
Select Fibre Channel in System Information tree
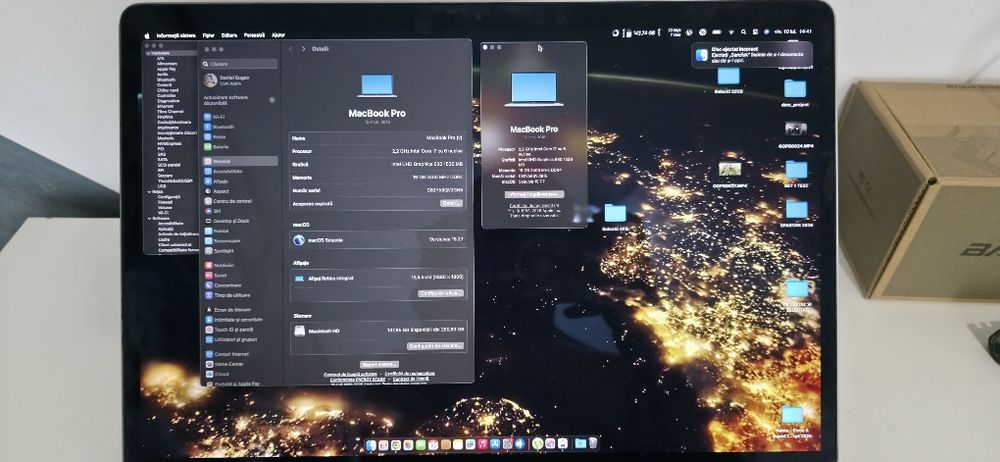click(170, 112)
